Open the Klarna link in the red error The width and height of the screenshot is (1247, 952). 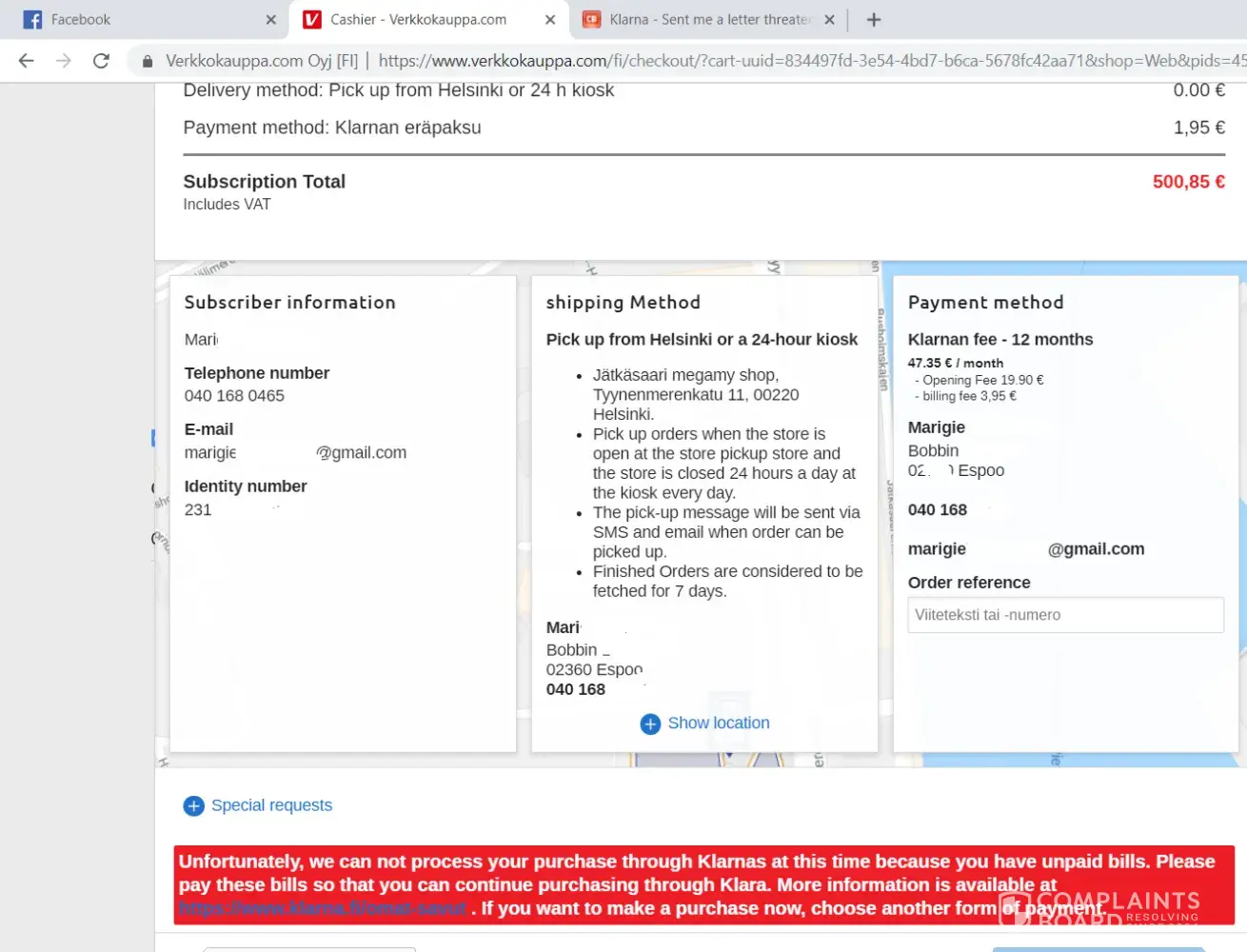pos(323,908)
